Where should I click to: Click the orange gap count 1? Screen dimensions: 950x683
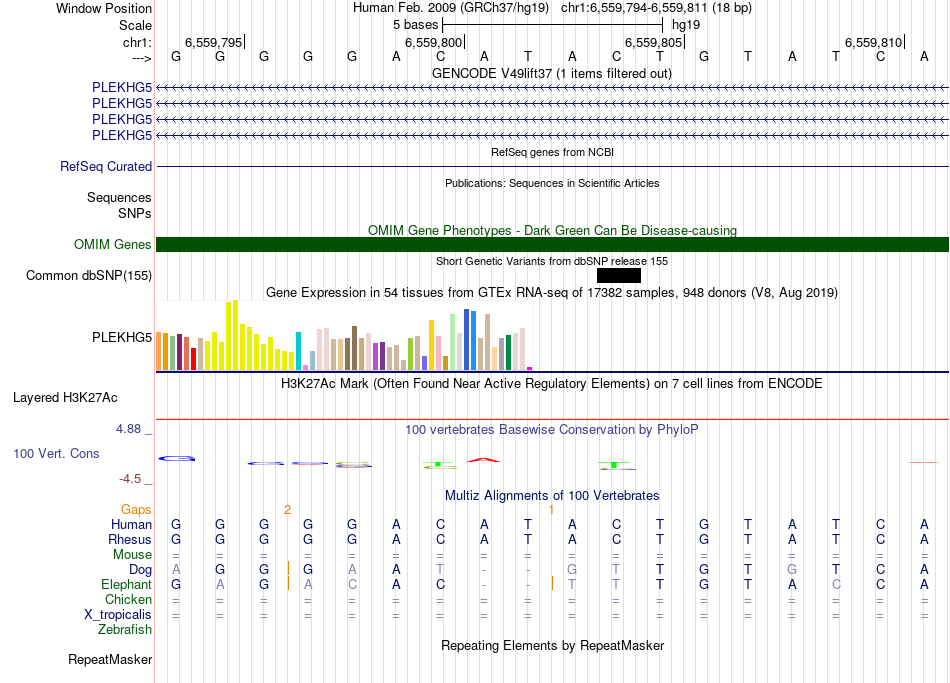(x=551, y=510)
